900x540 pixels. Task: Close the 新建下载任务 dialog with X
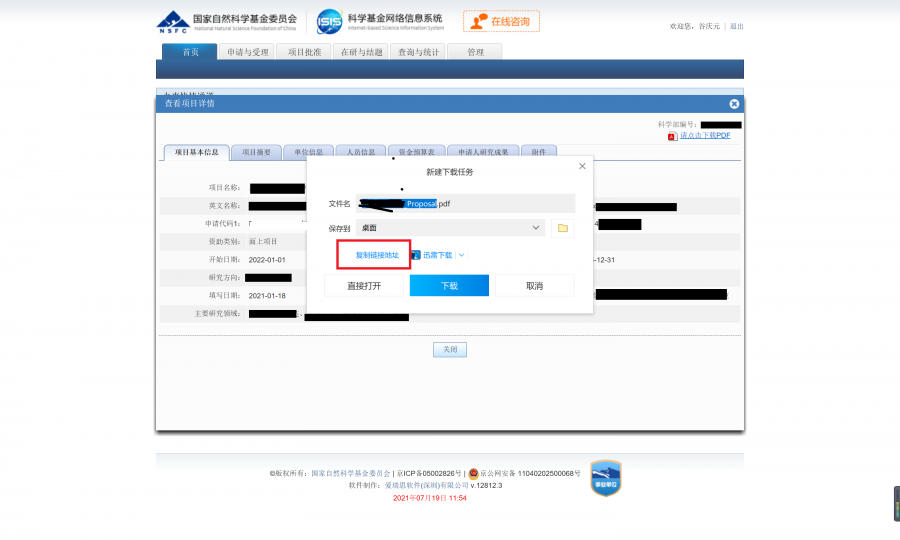582,166
